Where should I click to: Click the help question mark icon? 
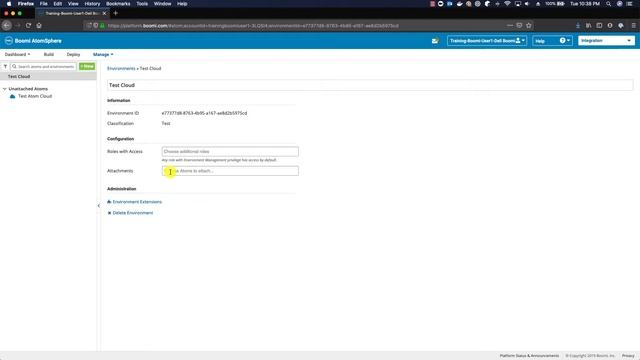pyautogui.click(x=562, y=41)
